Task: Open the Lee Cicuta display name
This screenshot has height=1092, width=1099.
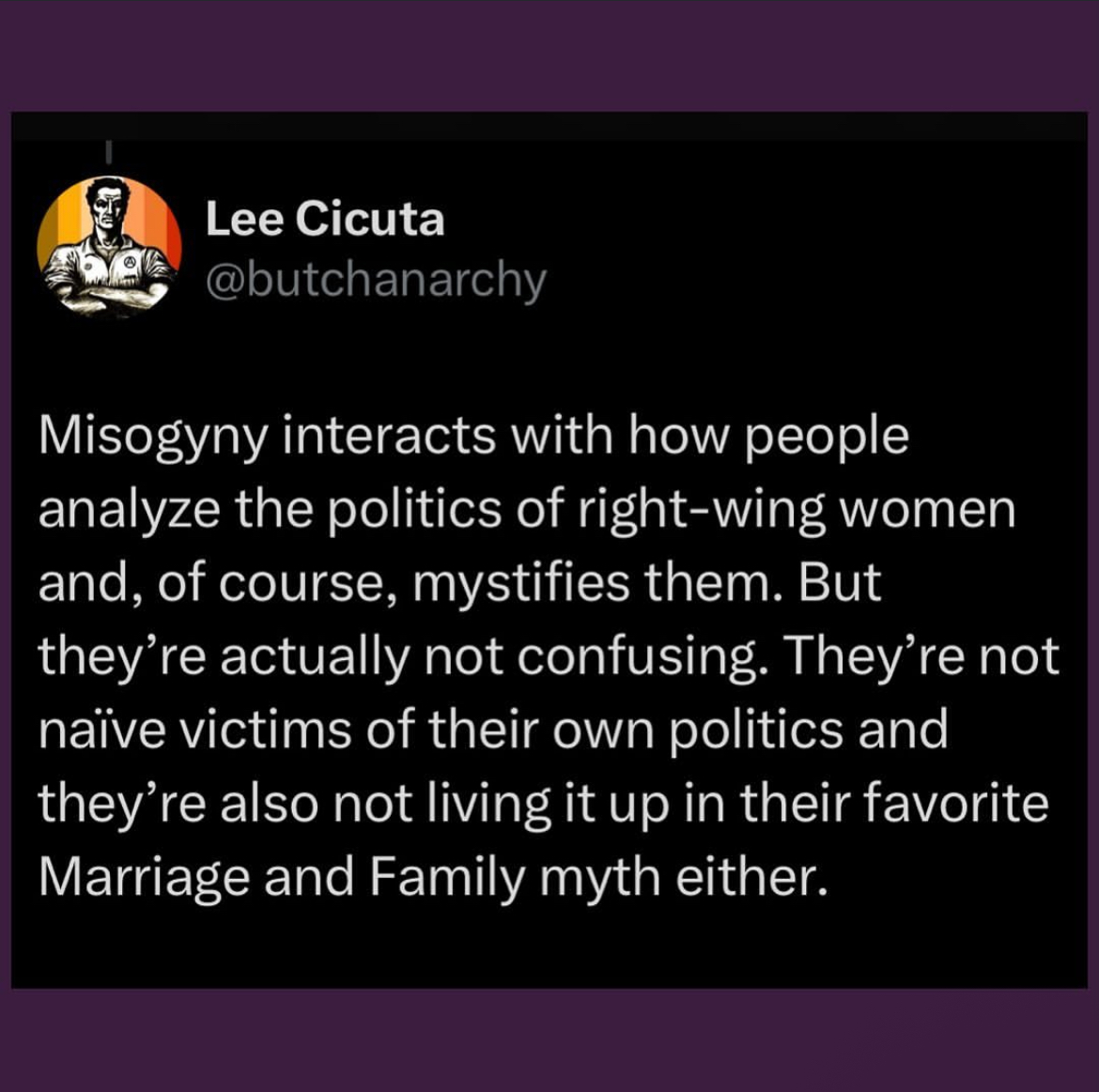Action: (x=325, y=220)
